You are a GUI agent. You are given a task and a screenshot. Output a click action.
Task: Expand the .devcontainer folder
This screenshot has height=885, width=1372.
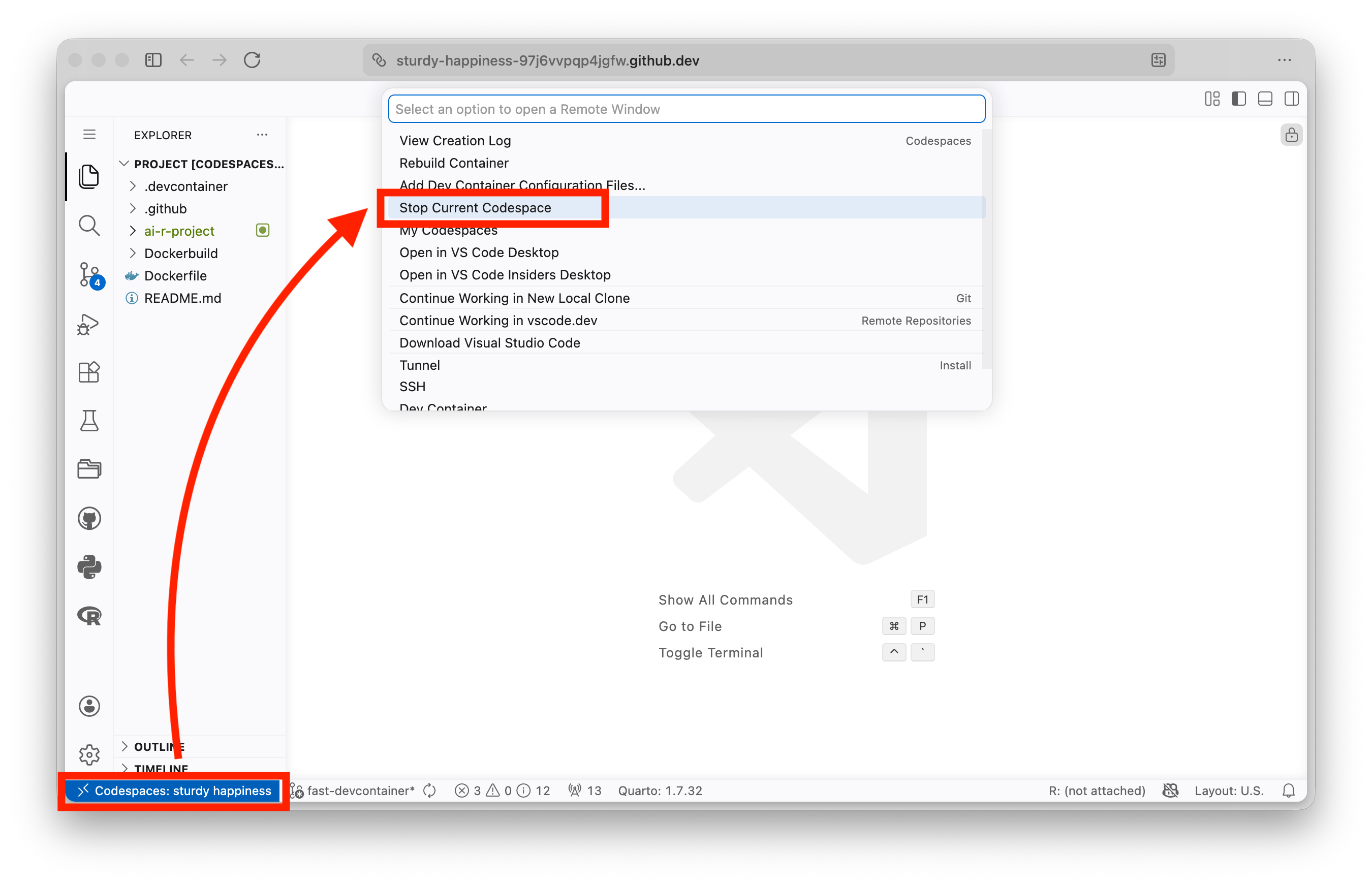tap(200, 186)
